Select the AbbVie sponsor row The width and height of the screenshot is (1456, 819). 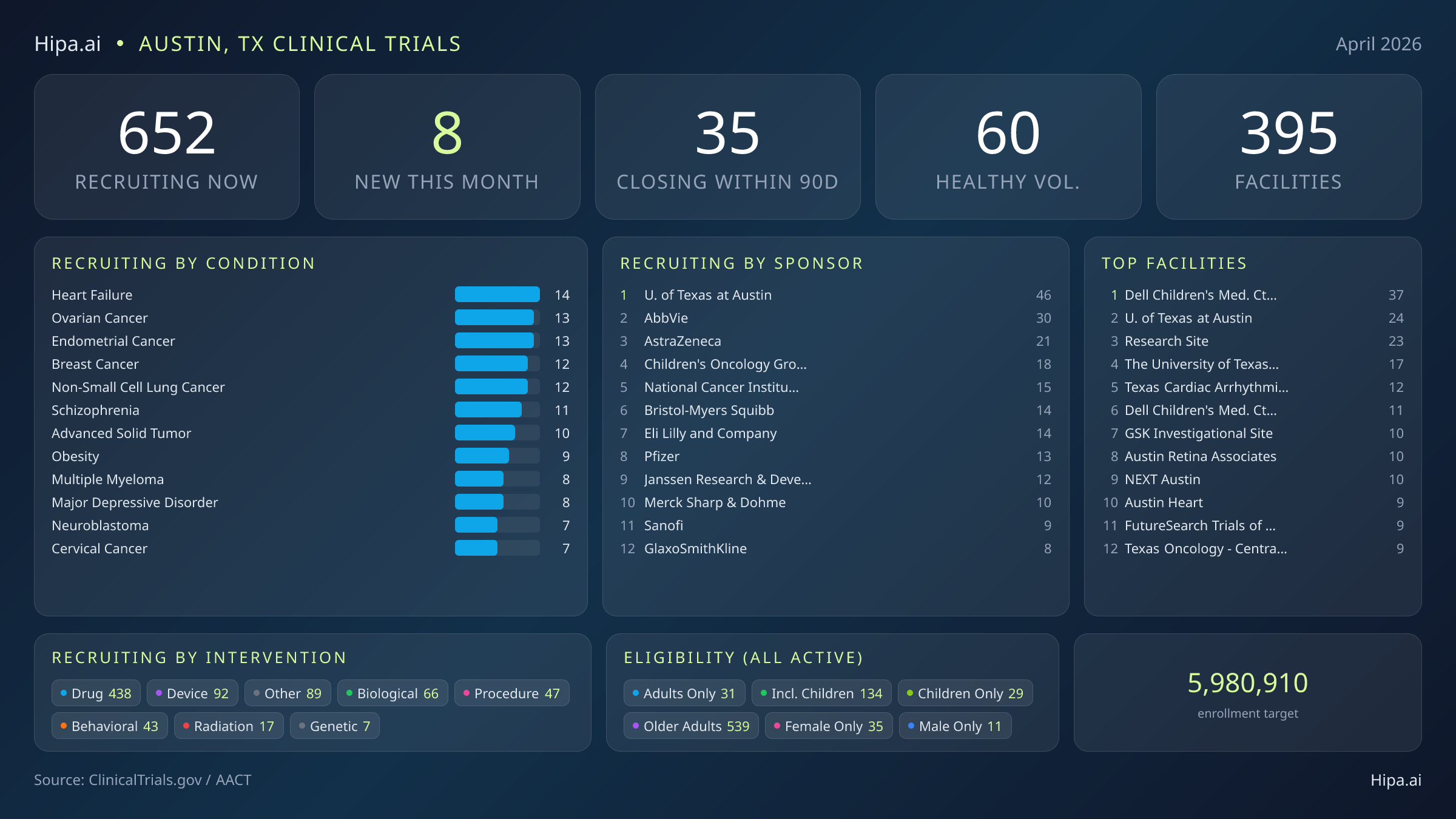(835, 318)
